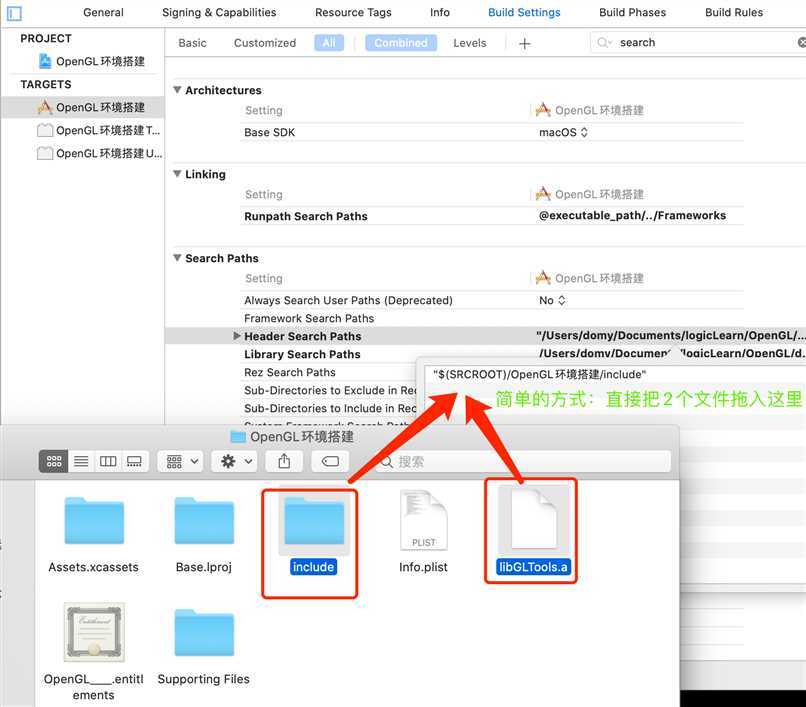The image size is (806, 707).
Task: Open the Build Rules tab
Action: [734, 12]
